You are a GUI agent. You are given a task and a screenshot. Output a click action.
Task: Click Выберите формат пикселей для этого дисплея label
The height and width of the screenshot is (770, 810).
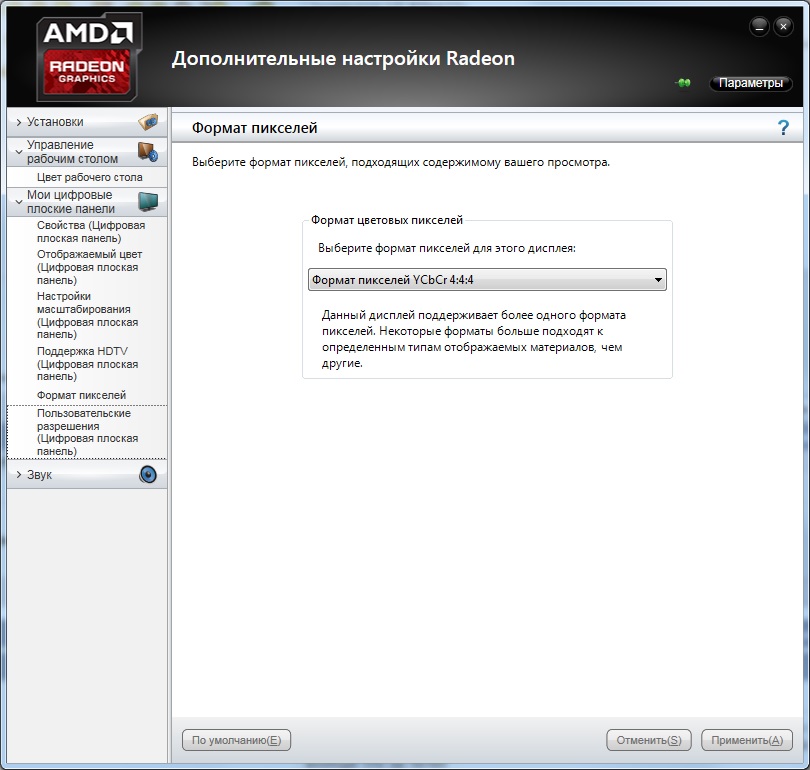[447, 248]
